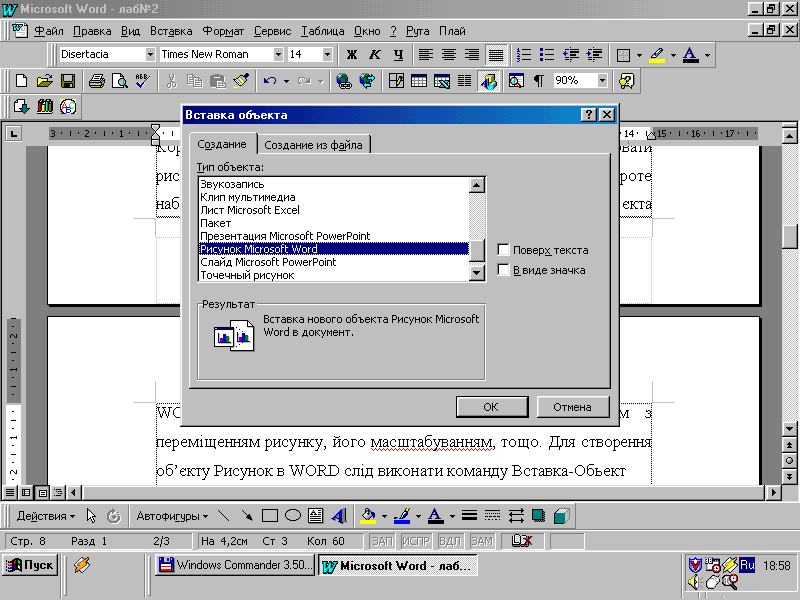Click the Paste clipboard icon
Image resolution: width=800 pixels, height=600 pixels.
pyautogui.click(x=218, y=81)
